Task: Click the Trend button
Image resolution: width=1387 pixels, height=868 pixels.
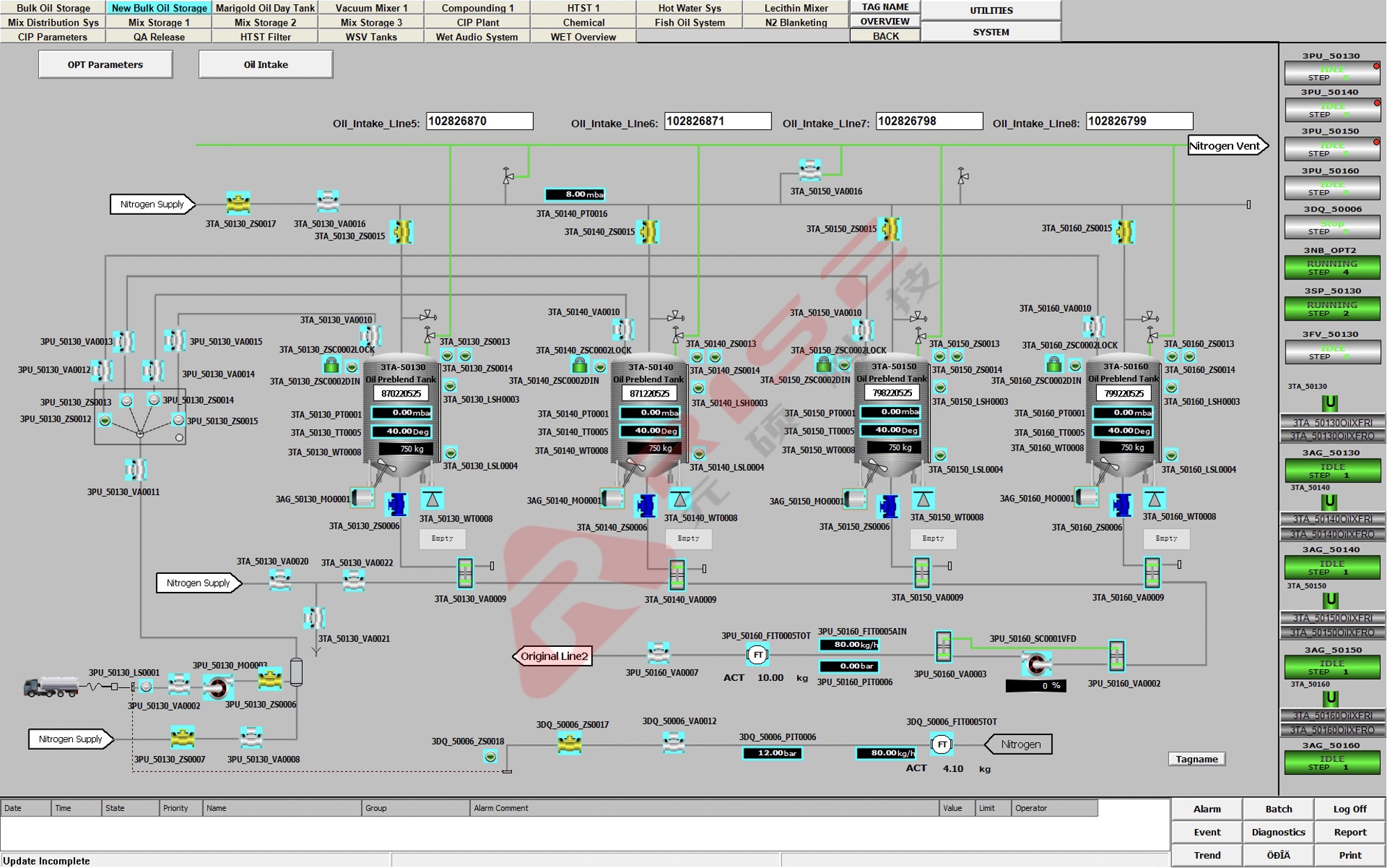Action: coord(1207,855)
